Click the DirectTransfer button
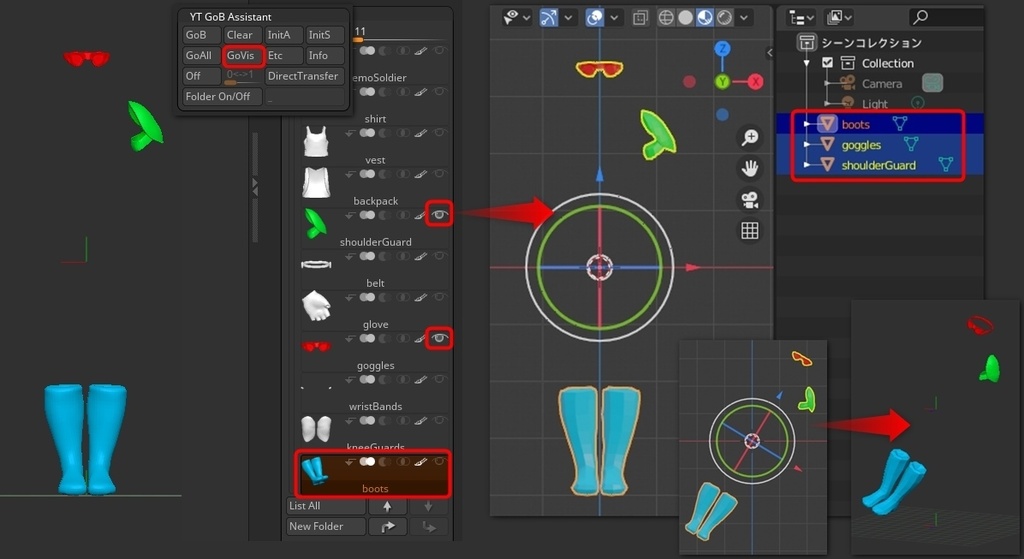Image resolution: width=1024 pixels, height=559 pixels. click(304, 76)
